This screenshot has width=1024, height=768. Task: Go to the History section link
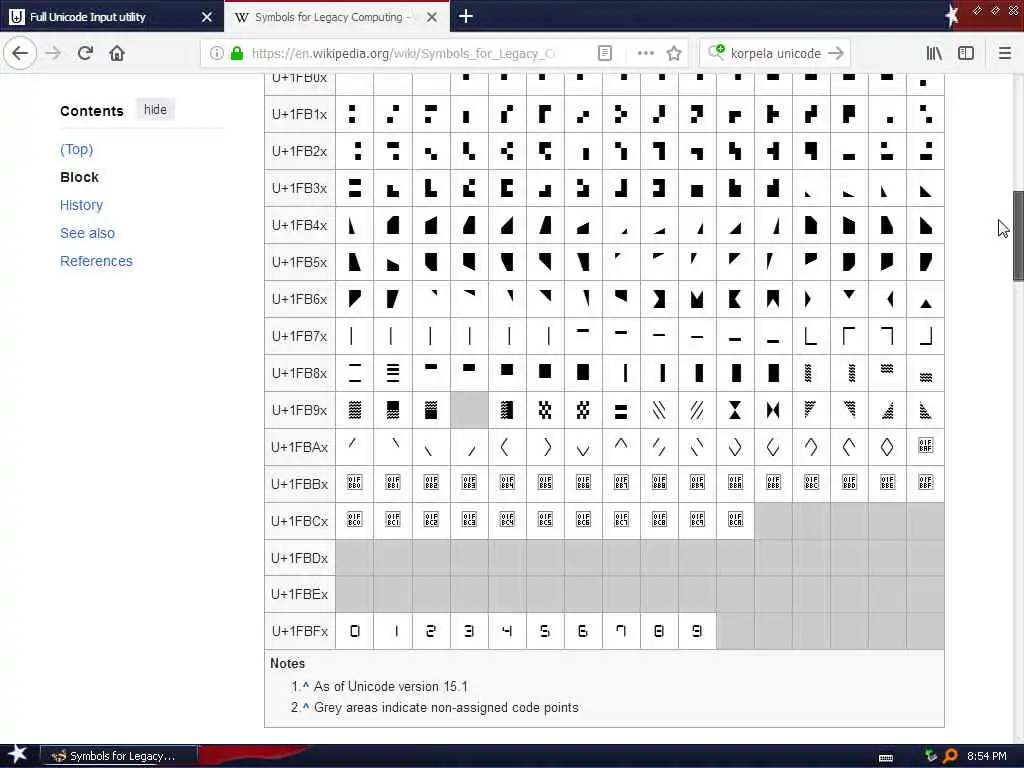[x=81, y=205]
